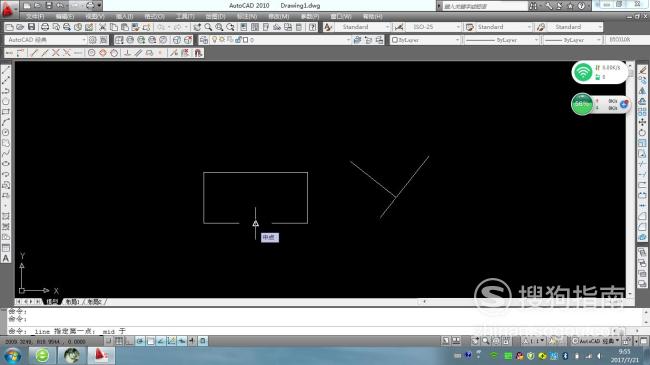Click the Pan Realtime icon
The height and width of the screenshot is (365, 650).
pos(197,27)
